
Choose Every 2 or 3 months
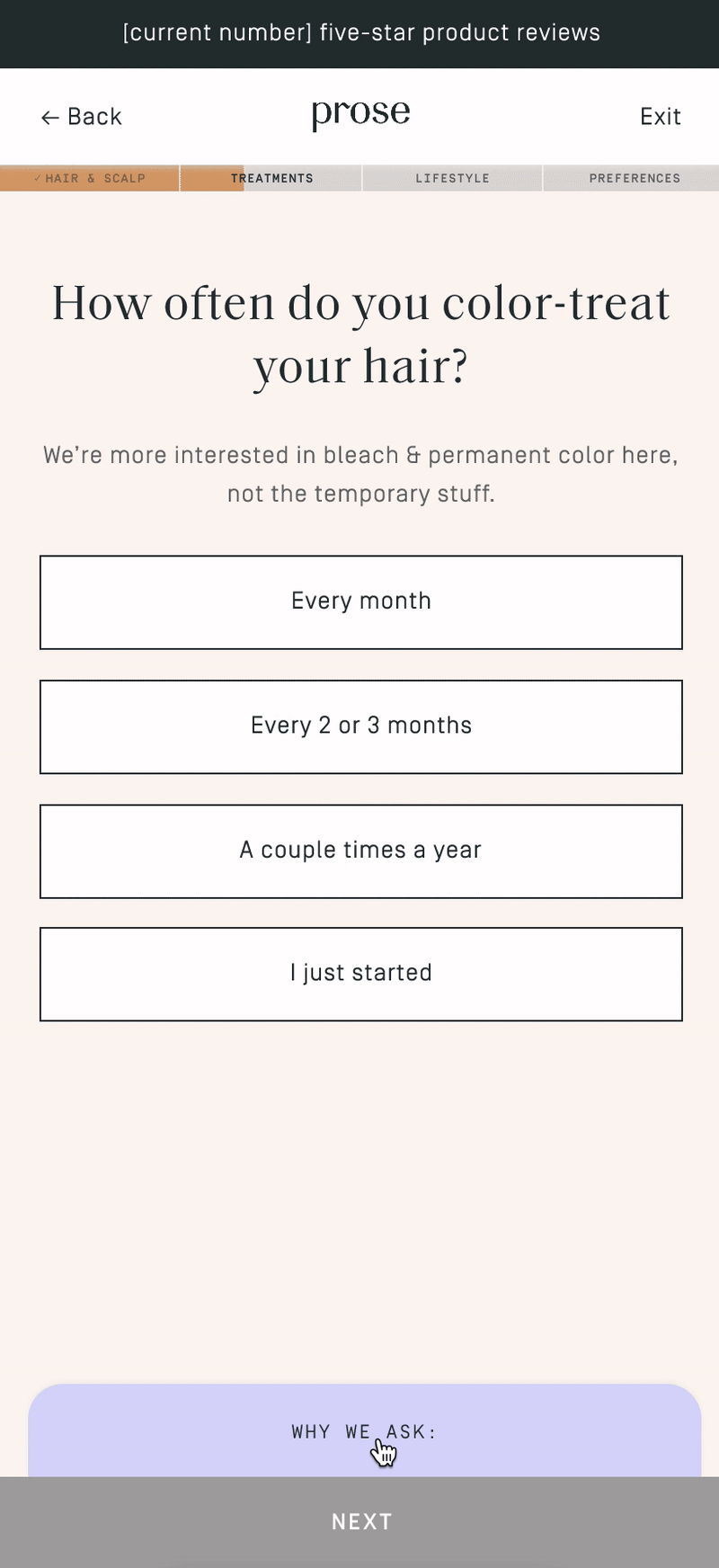[361, 726]
